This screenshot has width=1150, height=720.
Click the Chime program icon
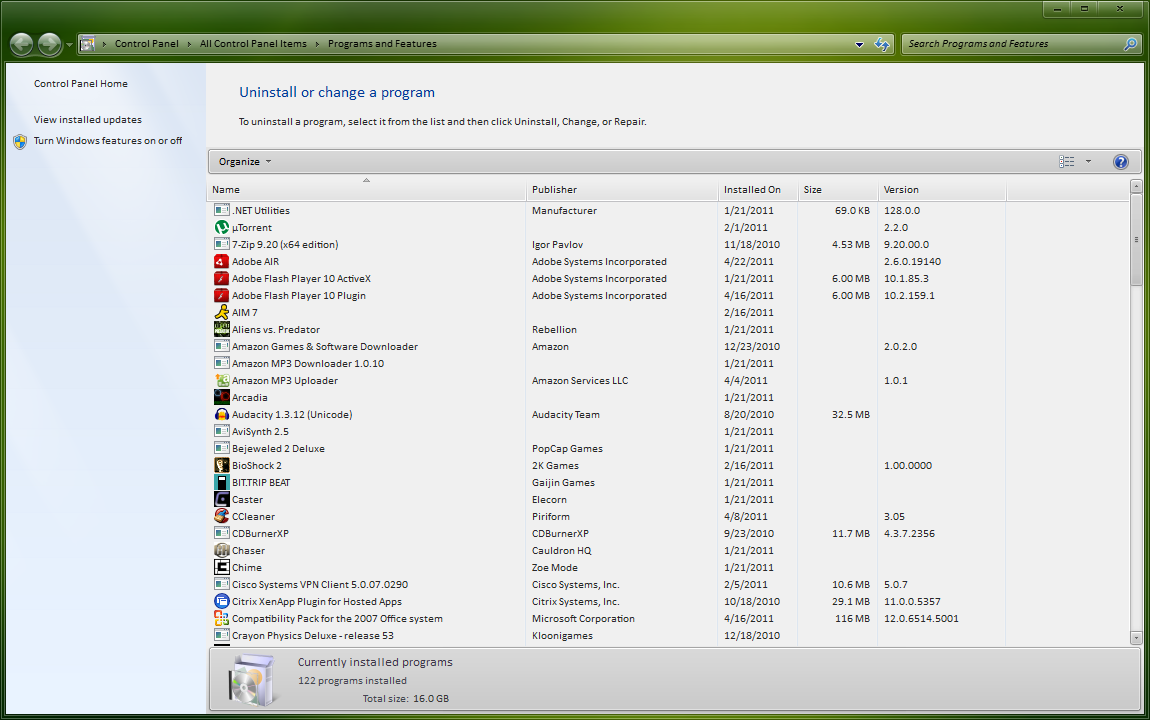pyautogui.click(x=221, y=567)
